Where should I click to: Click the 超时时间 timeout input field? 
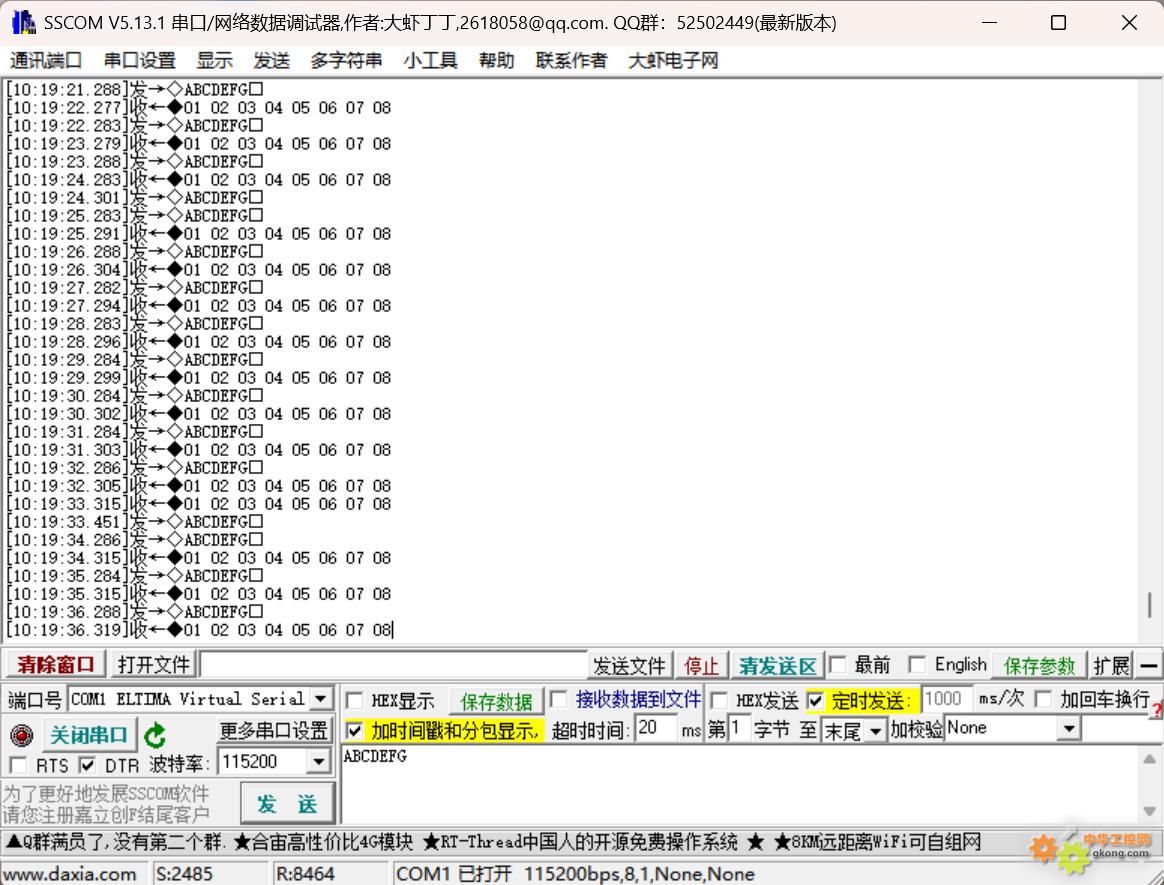click(x=656, y=729)
